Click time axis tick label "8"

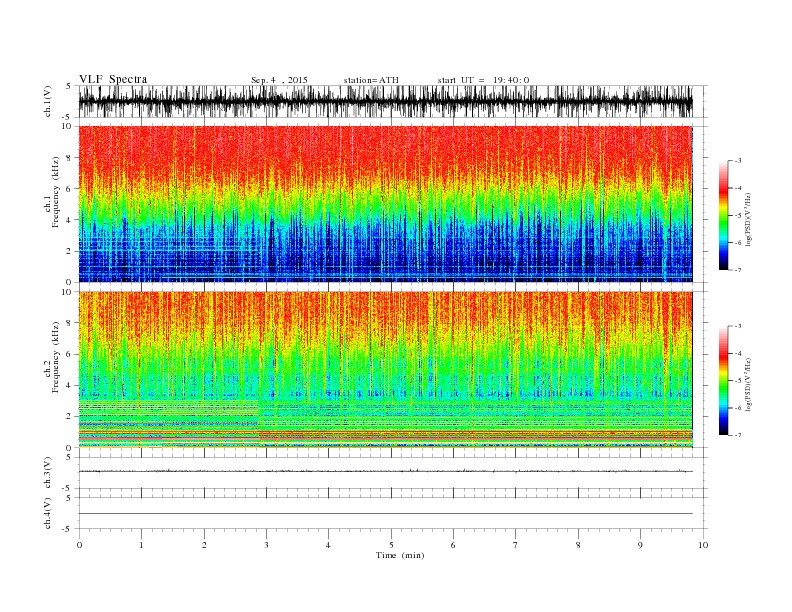point(578,545)
